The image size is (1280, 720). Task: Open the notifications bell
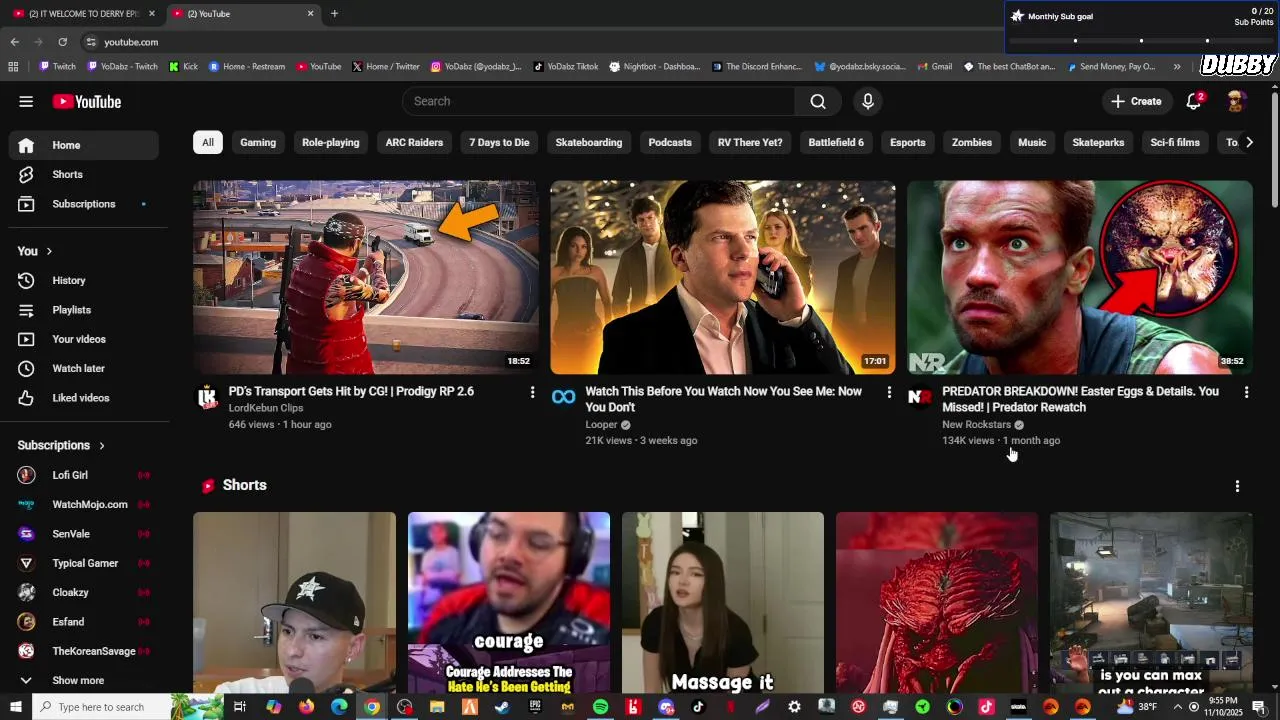point(1194,101)
